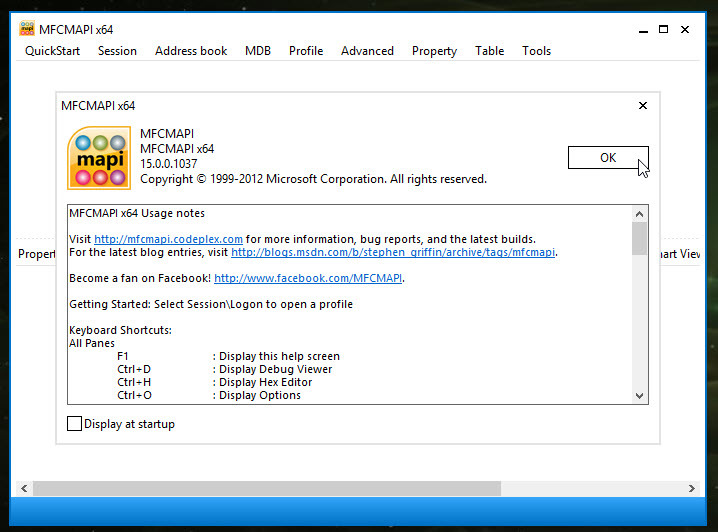This screenshot has height=532, width=718.
Task: Click the partially hidden Property column header
Action: click(x=36, y=254)
